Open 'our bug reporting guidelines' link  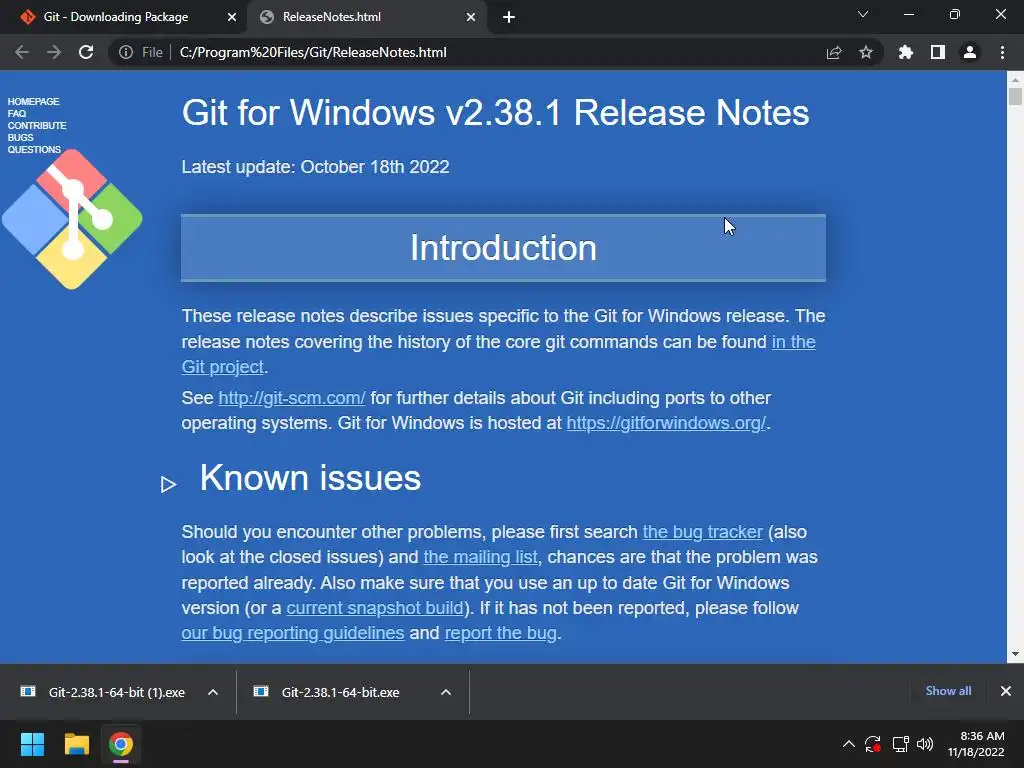[x=293, y=633]
